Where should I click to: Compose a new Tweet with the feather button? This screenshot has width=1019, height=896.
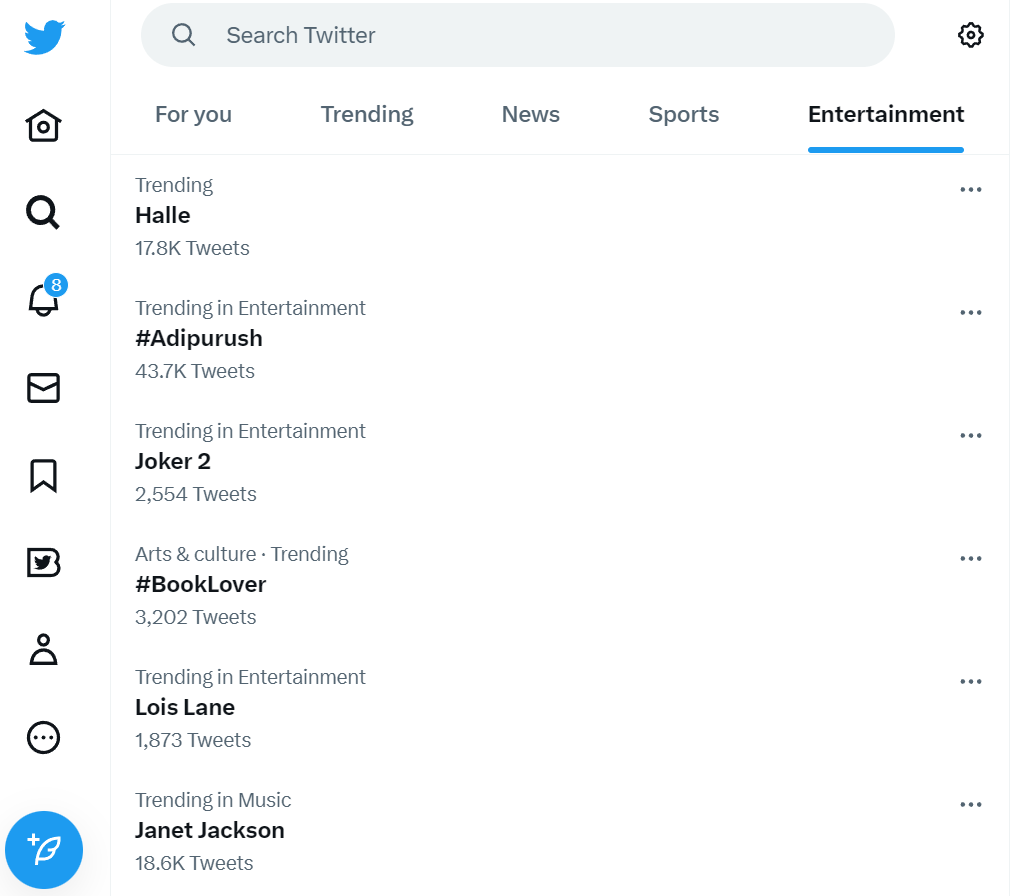[x=44, y=849]
